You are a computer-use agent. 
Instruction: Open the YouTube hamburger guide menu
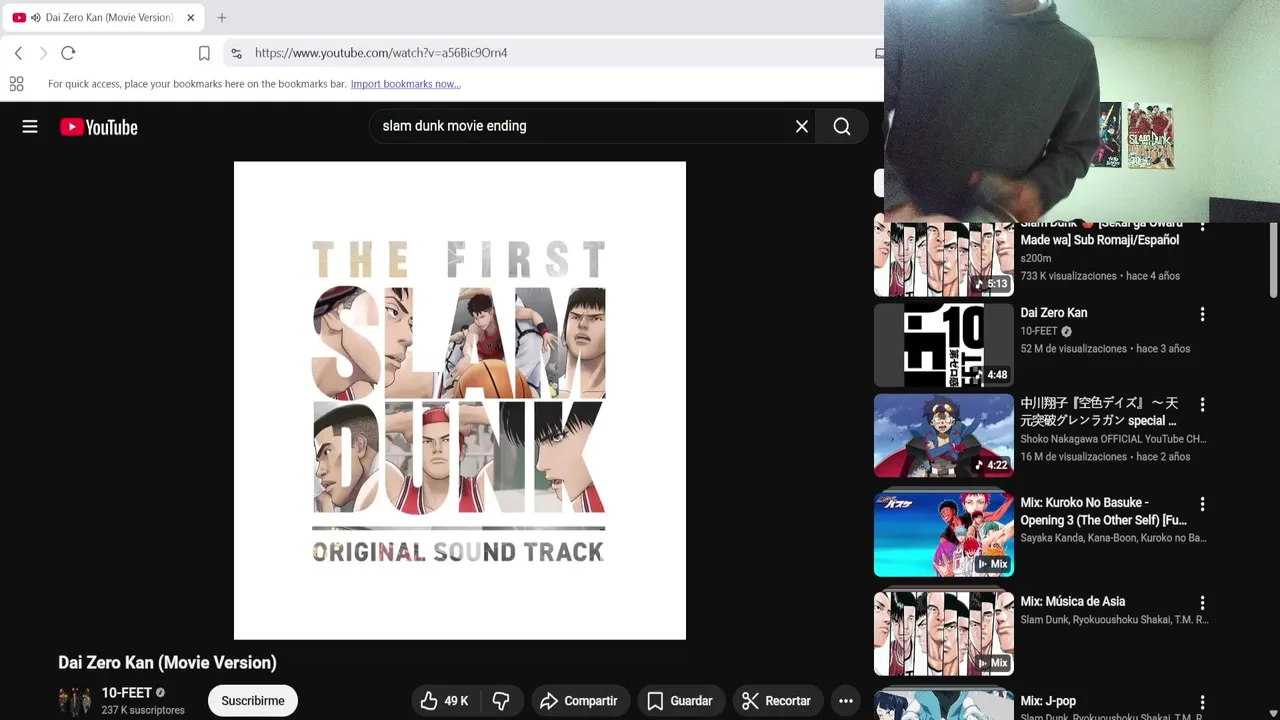tap(30, 127)
